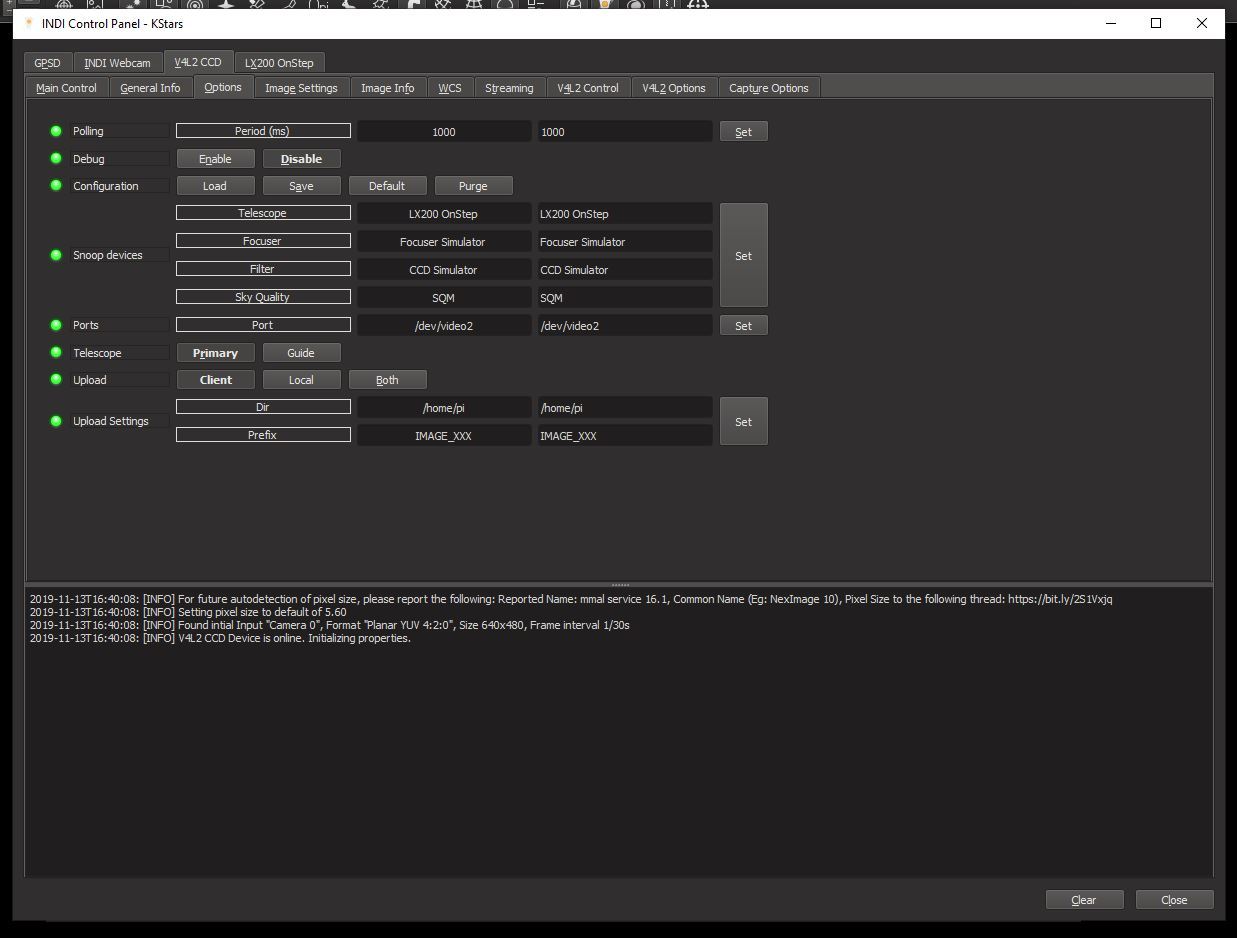Image resolution: width=1237 pixels, height=938 pixels.
Task: Switch to the Streaming tab
Action: [509, 88]
